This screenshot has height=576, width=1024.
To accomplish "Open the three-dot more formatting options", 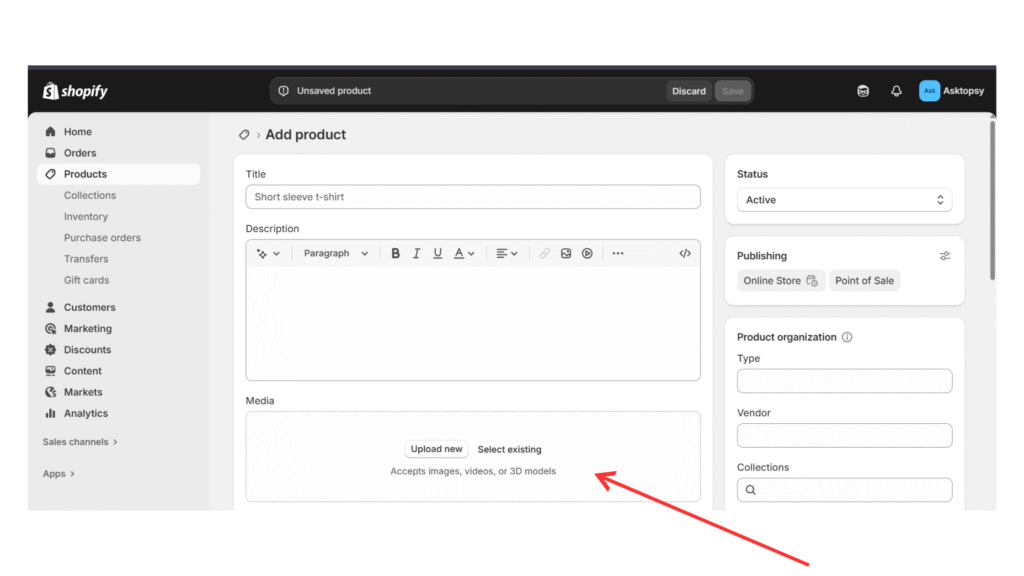I will click(618, 254).
